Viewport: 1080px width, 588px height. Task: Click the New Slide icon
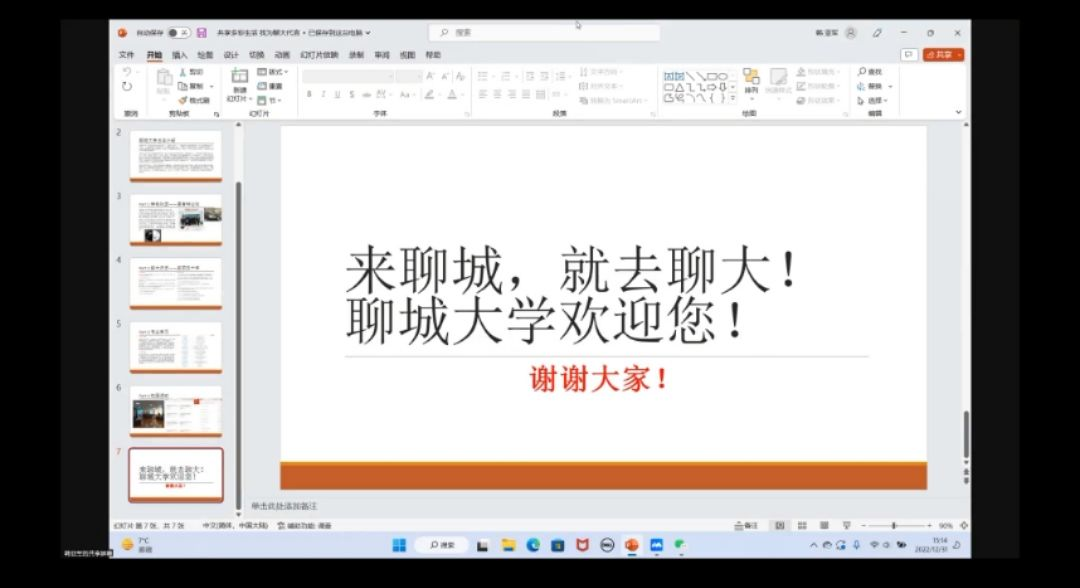pos(239,77)
